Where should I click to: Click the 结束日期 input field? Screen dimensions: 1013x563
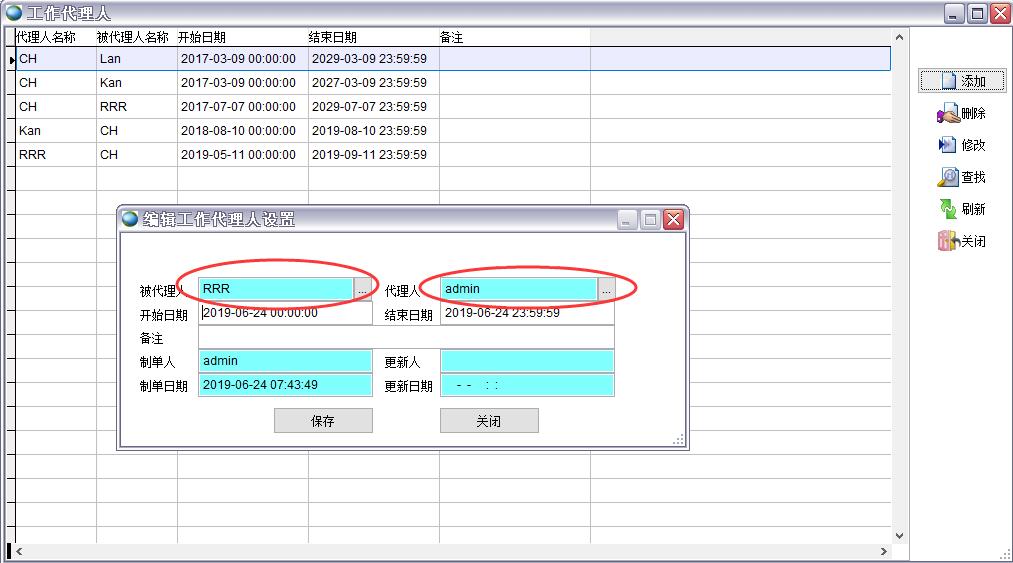click(527, 314)
